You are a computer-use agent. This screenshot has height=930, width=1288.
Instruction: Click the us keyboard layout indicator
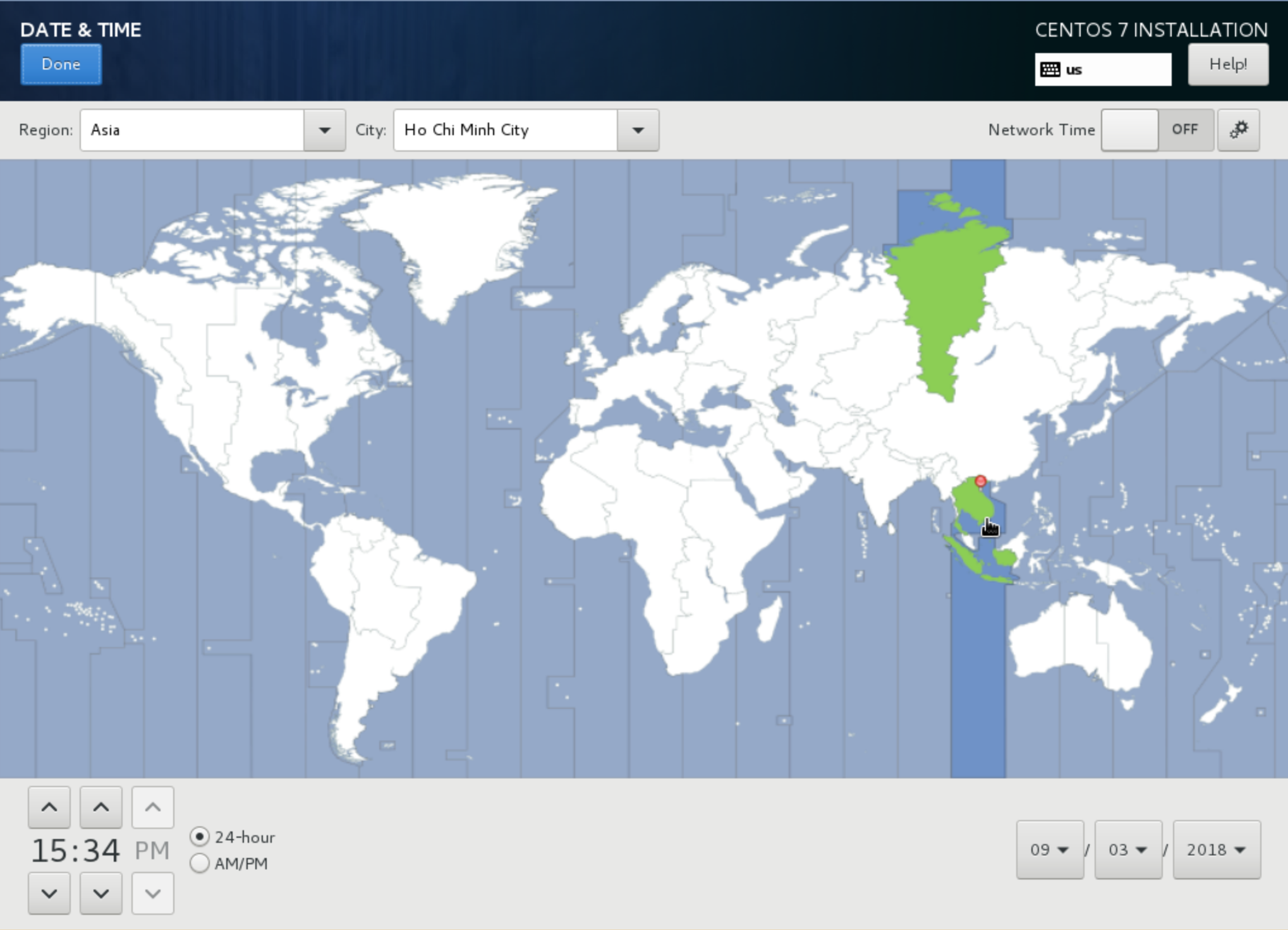(x=1103, y=69)
